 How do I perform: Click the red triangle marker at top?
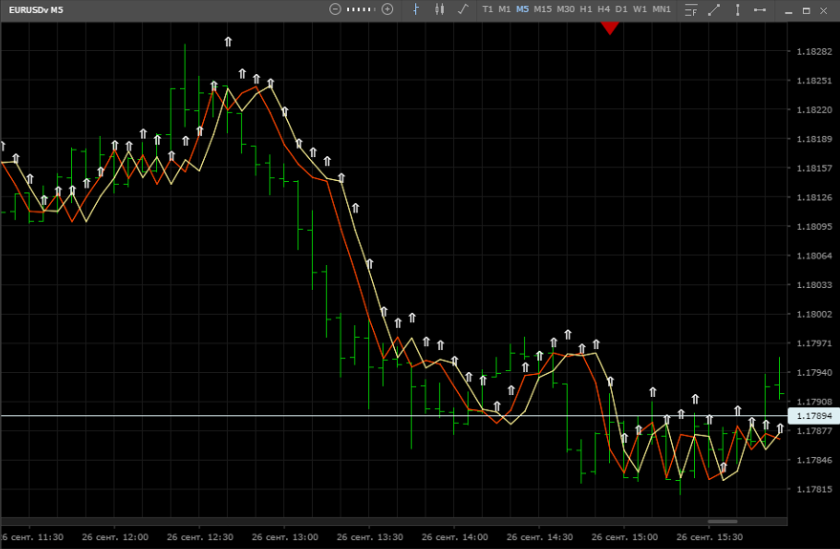click(x=610, y=28)
